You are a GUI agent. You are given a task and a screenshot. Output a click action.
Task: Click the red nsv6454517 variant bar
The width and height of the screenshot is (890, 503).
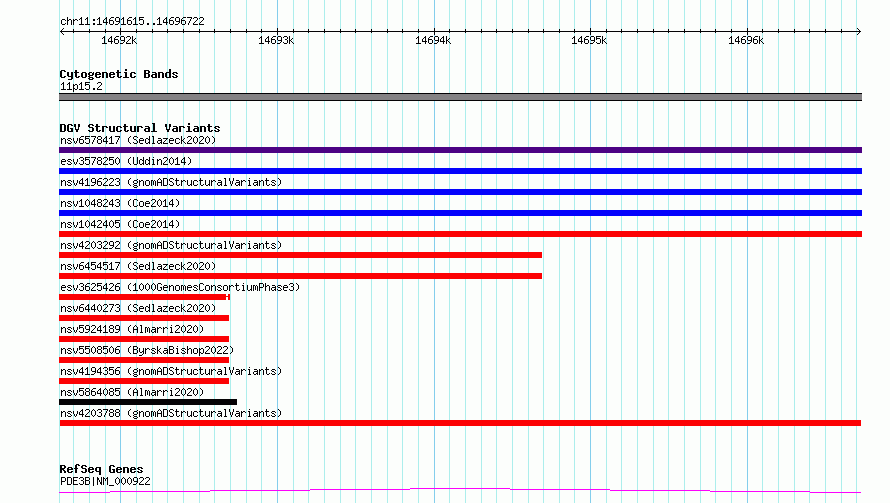(300, 276)
